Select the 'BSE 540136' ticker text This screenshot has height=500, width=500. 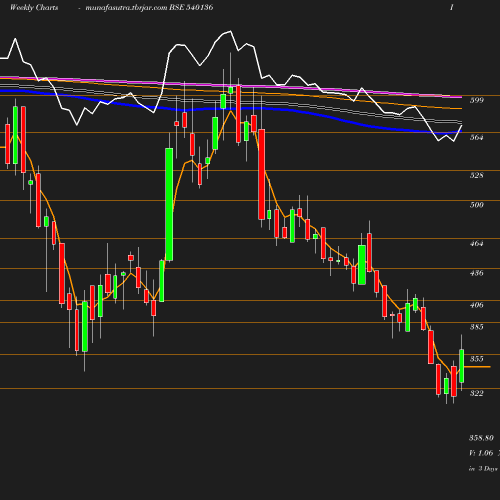point(191,7)
